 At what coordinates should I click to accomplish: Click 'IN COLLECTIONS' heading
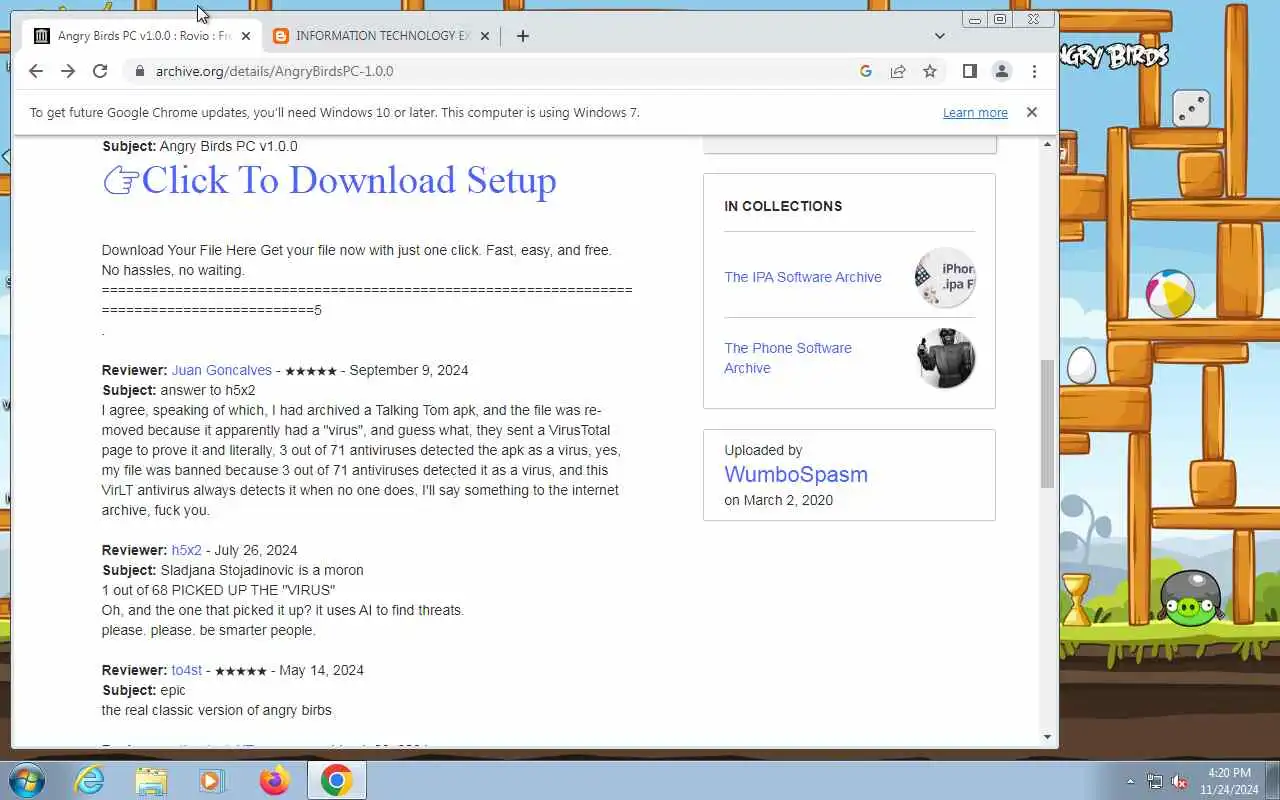tap(783, 206)
